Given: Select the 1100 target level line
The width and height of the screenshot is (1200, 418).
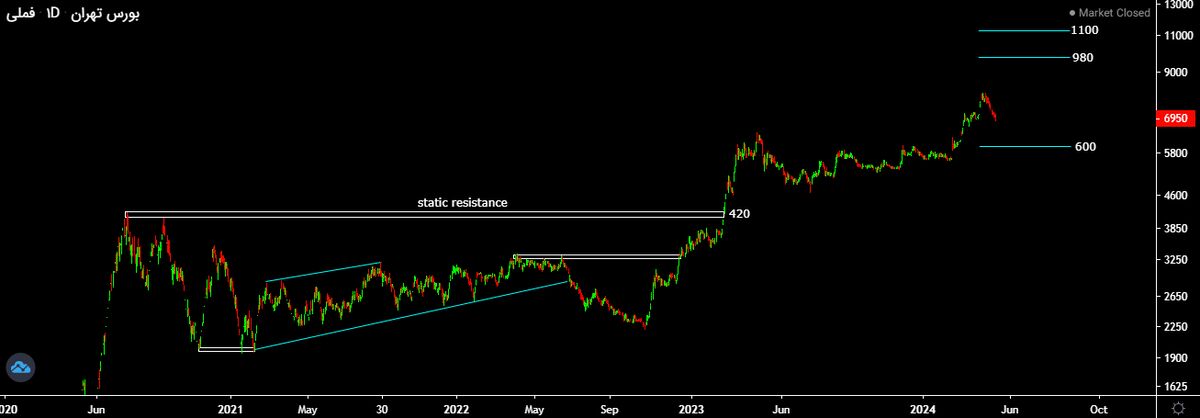Looking at the screenshot, I should pos(1022,31).
